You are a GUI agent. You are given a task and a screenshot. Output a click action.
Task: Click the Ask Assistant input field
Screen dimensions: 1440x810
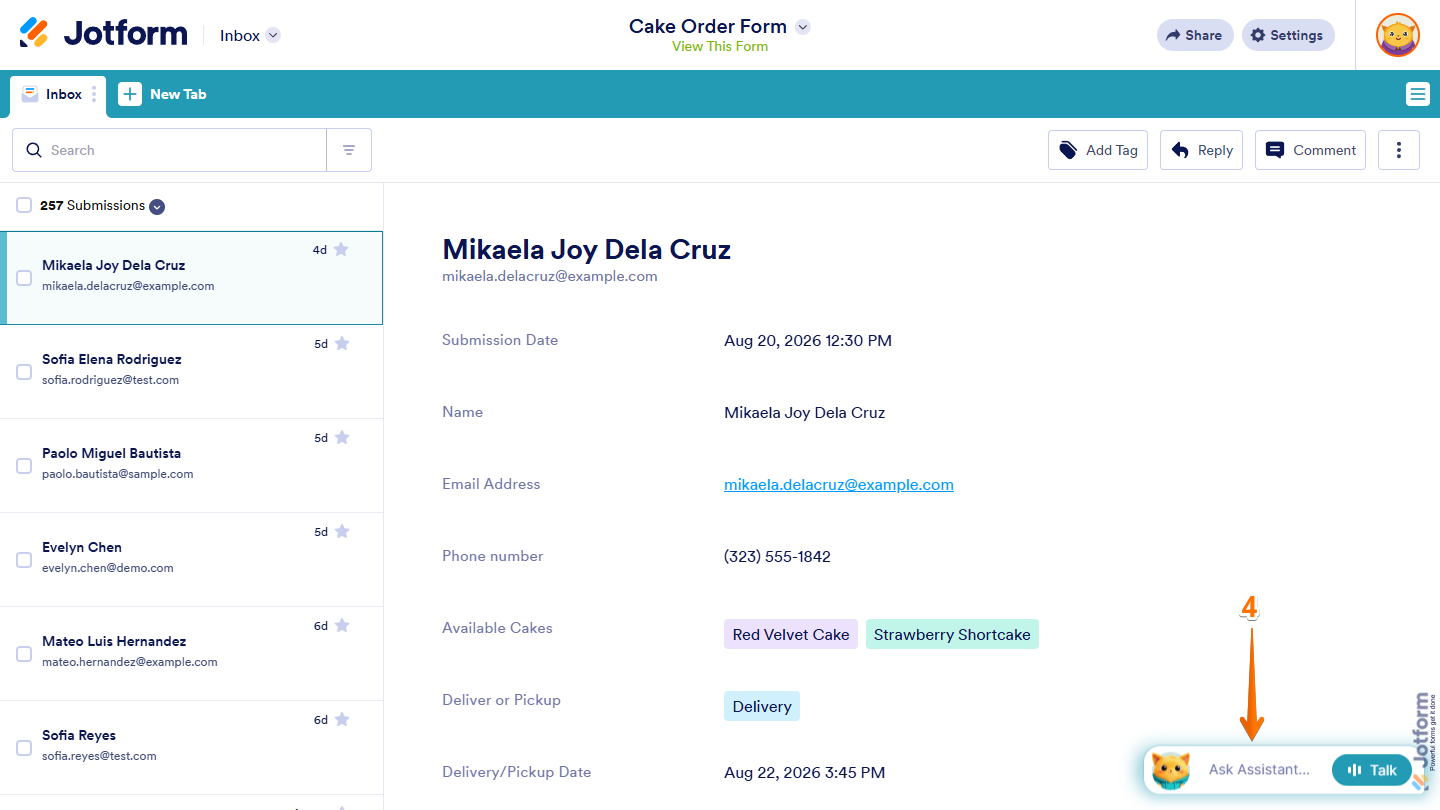1259,769
